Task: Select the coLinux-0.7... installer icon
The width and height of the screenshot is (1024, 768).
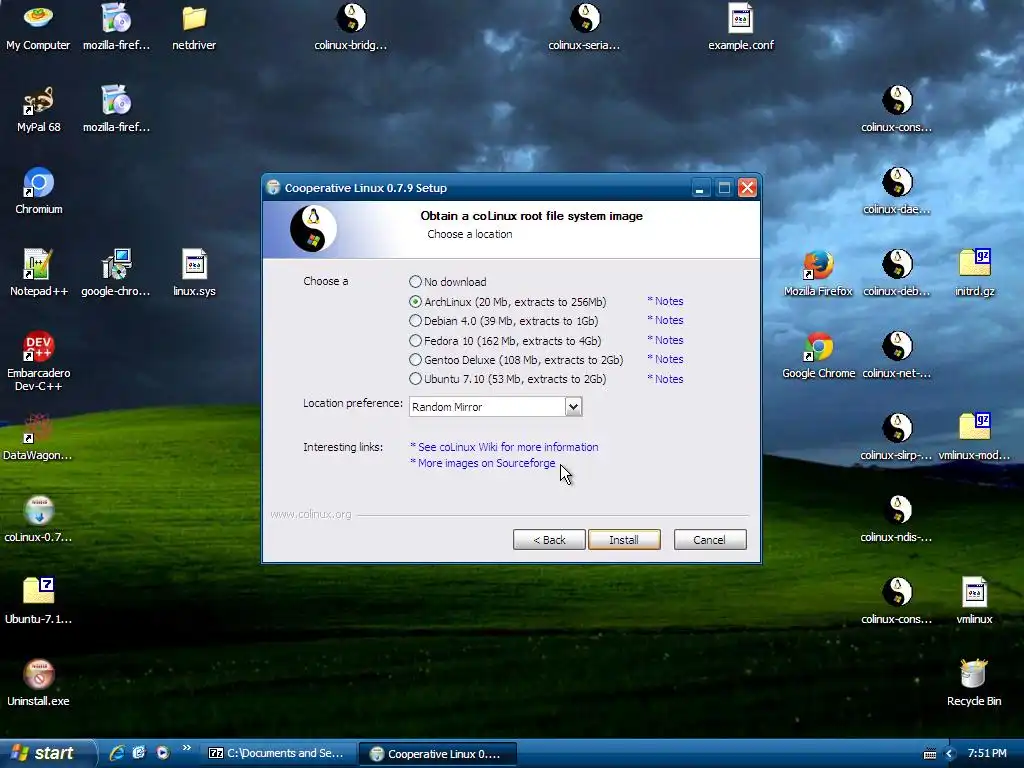Action: point(38,519)
